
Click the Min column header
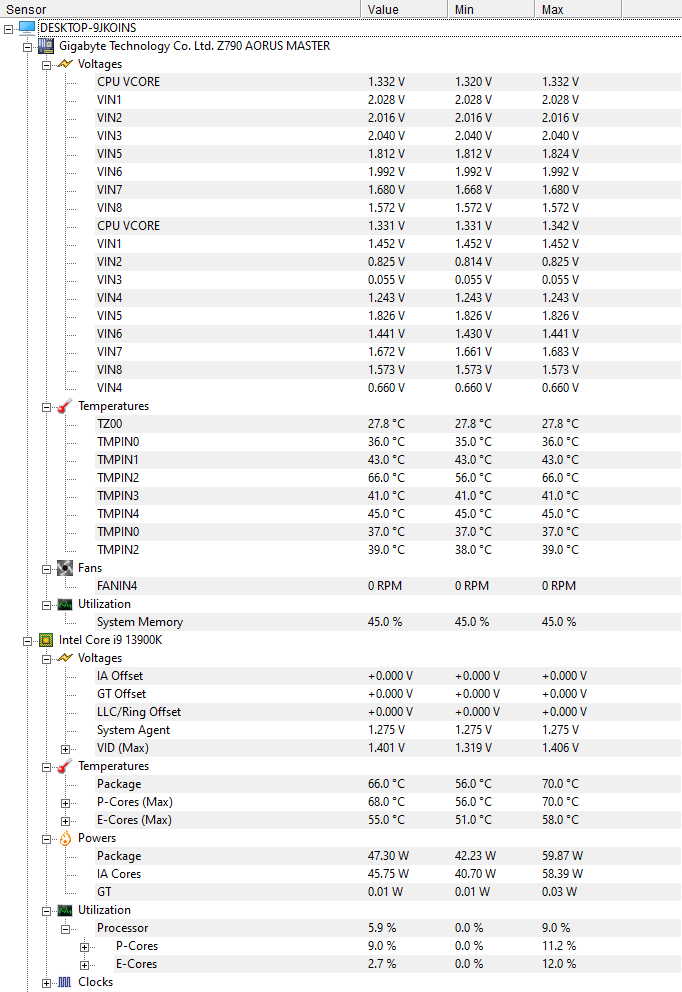[491, 9]
